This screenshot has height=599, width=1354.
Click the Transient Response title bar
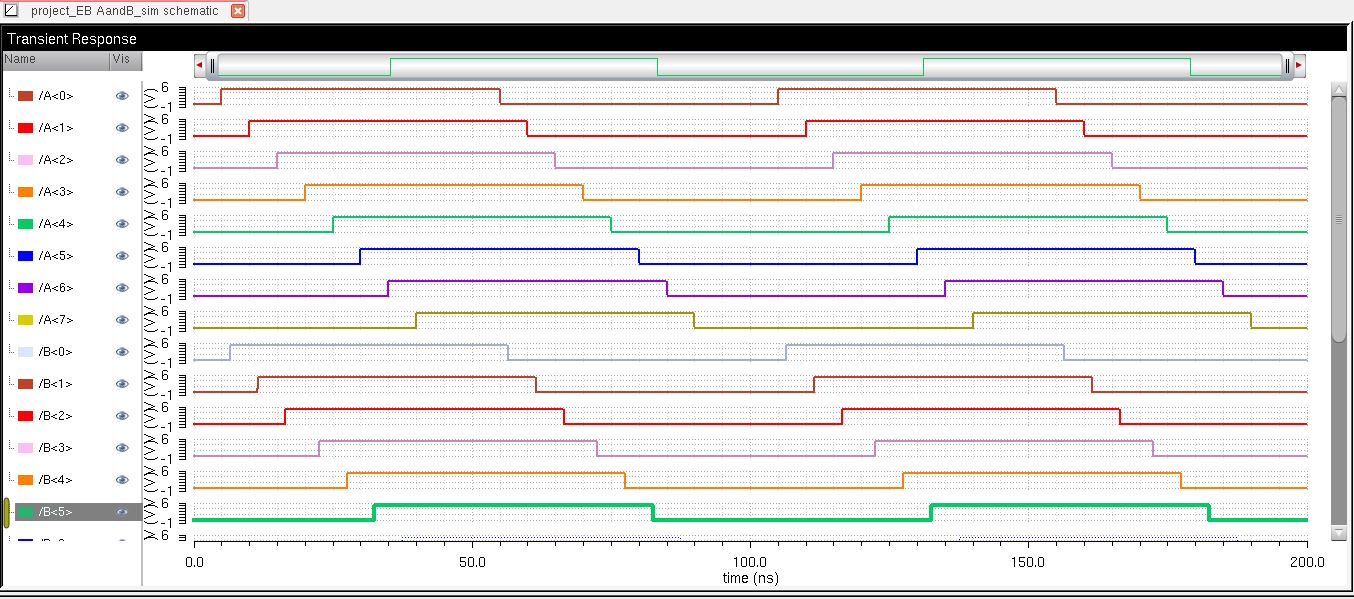[676, 39]
